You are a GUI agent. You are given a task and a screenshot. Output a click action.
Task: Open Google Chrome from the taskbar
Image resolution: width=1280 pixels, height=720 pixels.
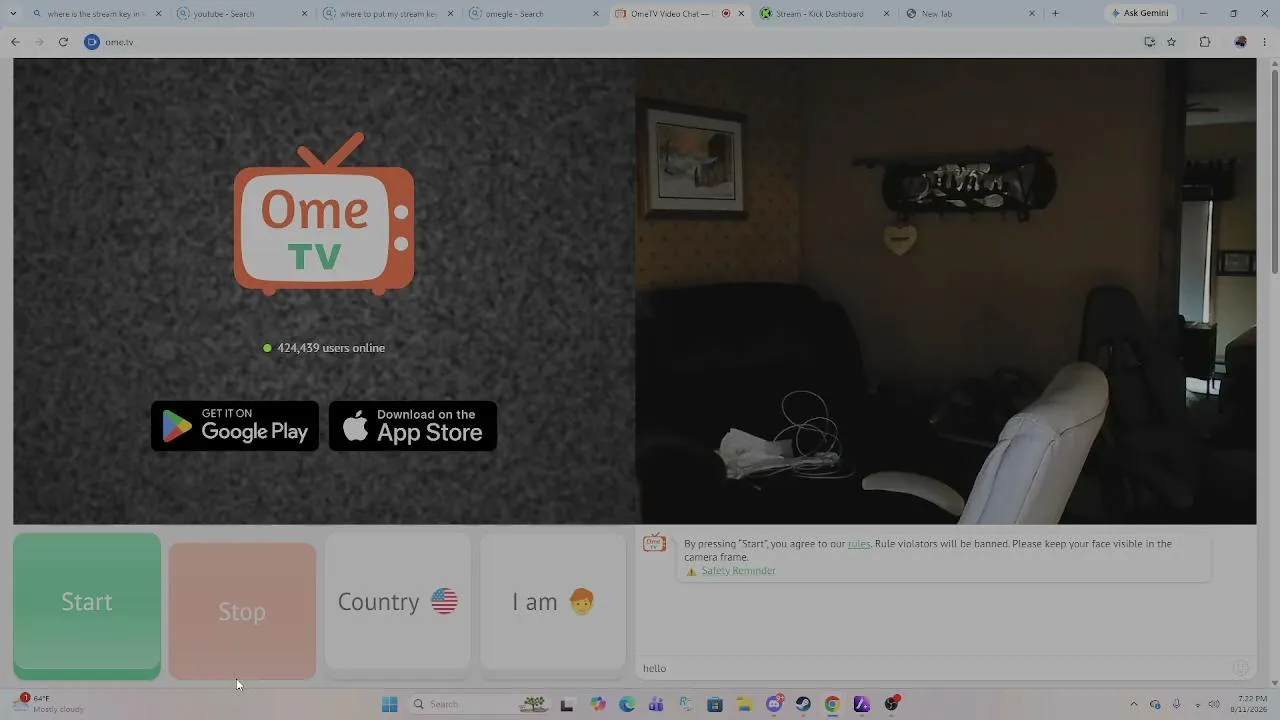832,704
